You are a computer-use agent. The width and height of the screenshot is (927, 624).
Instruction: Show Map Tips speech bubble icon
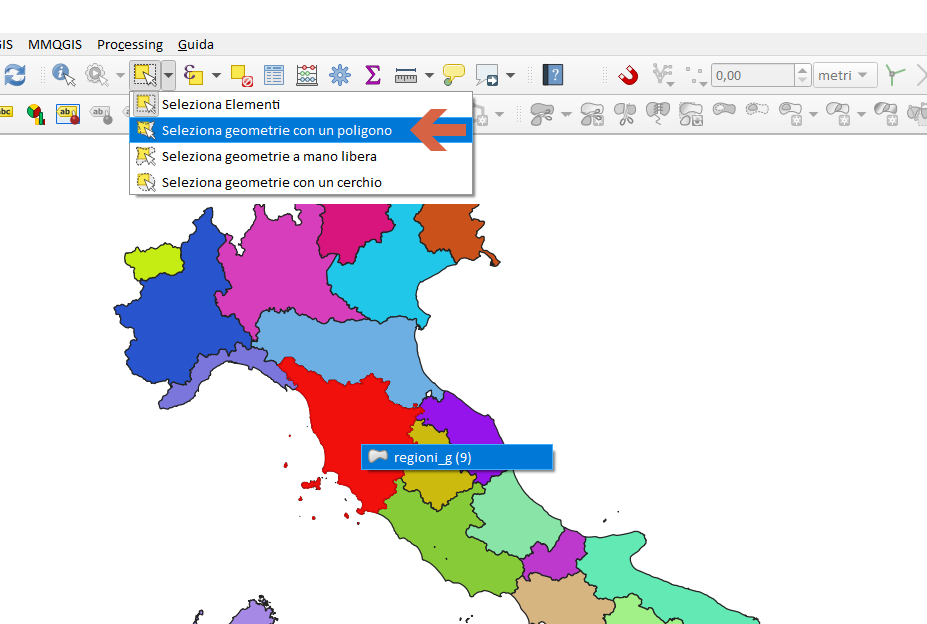click(454, 75)
